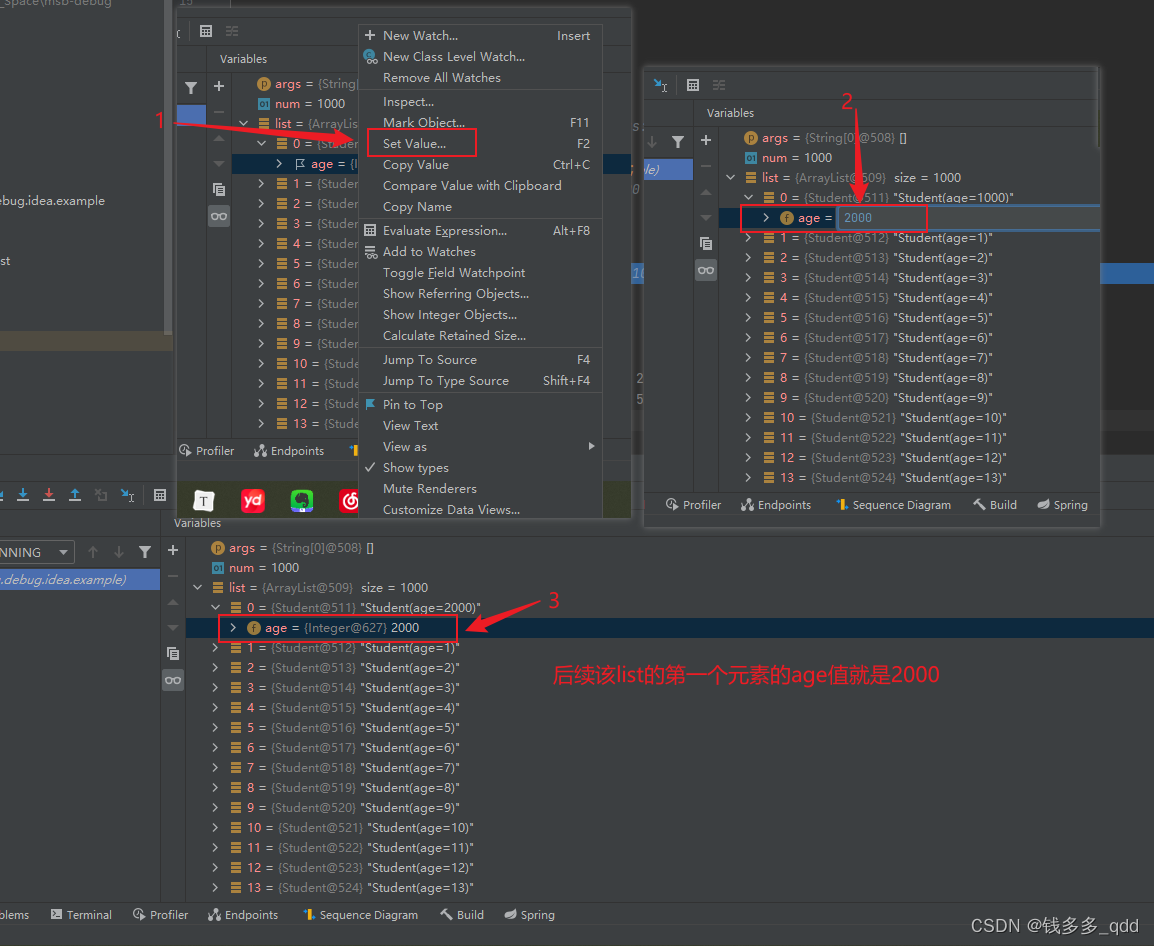Collapse list node in right Variables panel
Screen dimensions: 1154x946
(730, 177)
